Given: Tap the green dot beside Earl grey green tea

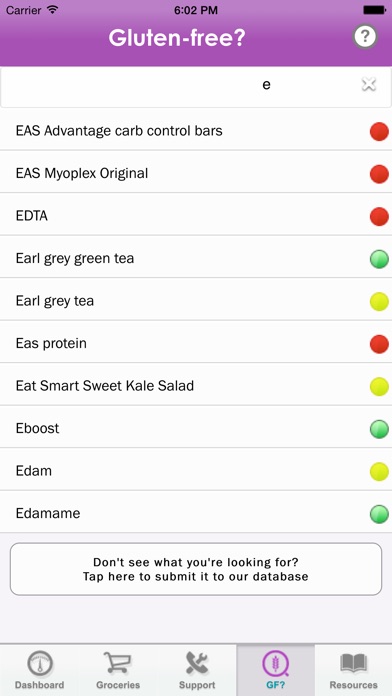Looking at the screenshot, I should click(x=379, y=259).
